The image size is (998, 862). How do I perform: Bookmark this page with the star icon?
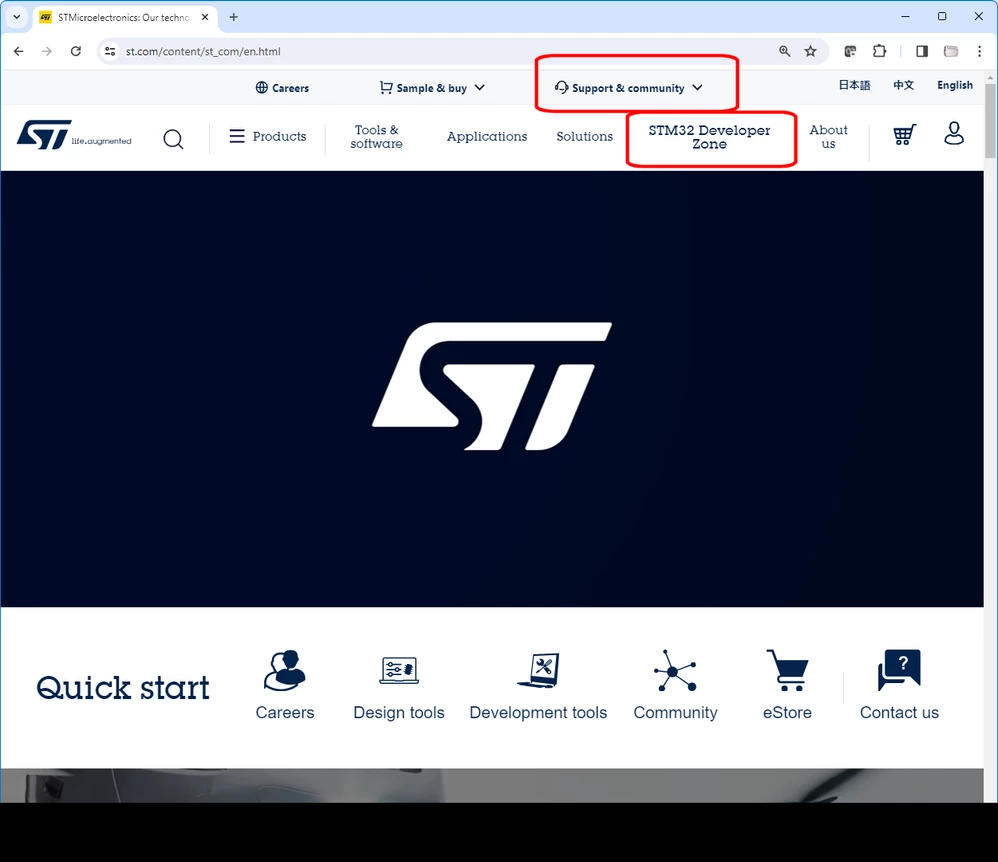pyautogui.click(x=810, y=51)
